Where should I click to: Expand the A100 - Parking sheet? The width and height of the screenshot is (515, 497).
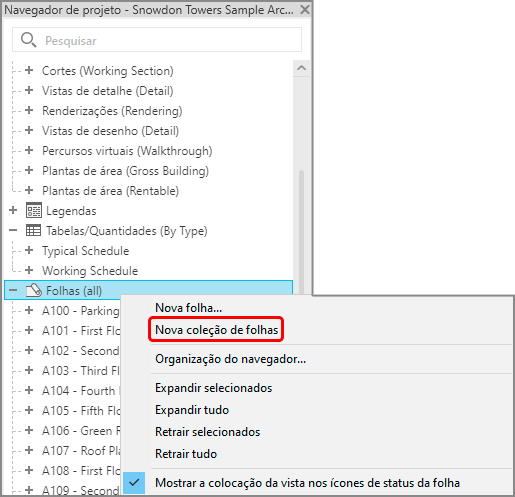(x=29, y=310)
